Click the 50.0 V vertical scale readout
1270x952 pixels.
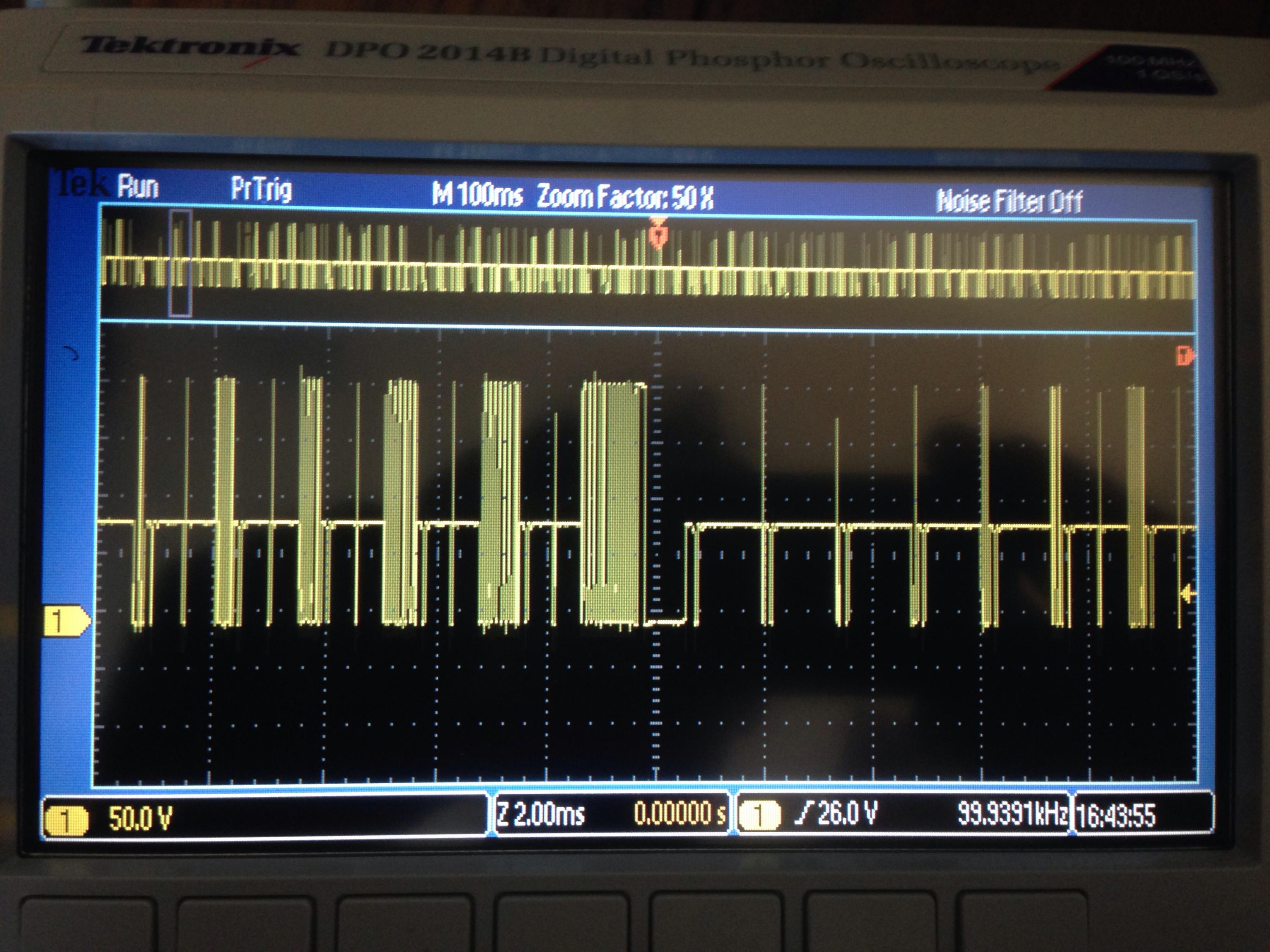[x=140, y=818]
